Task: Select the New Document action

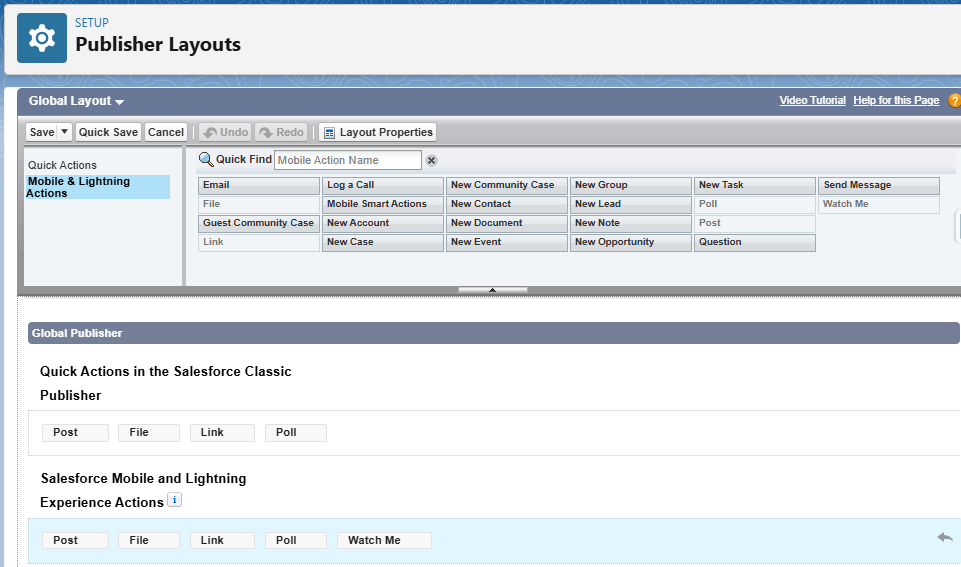Action: [x=507, y=223]
